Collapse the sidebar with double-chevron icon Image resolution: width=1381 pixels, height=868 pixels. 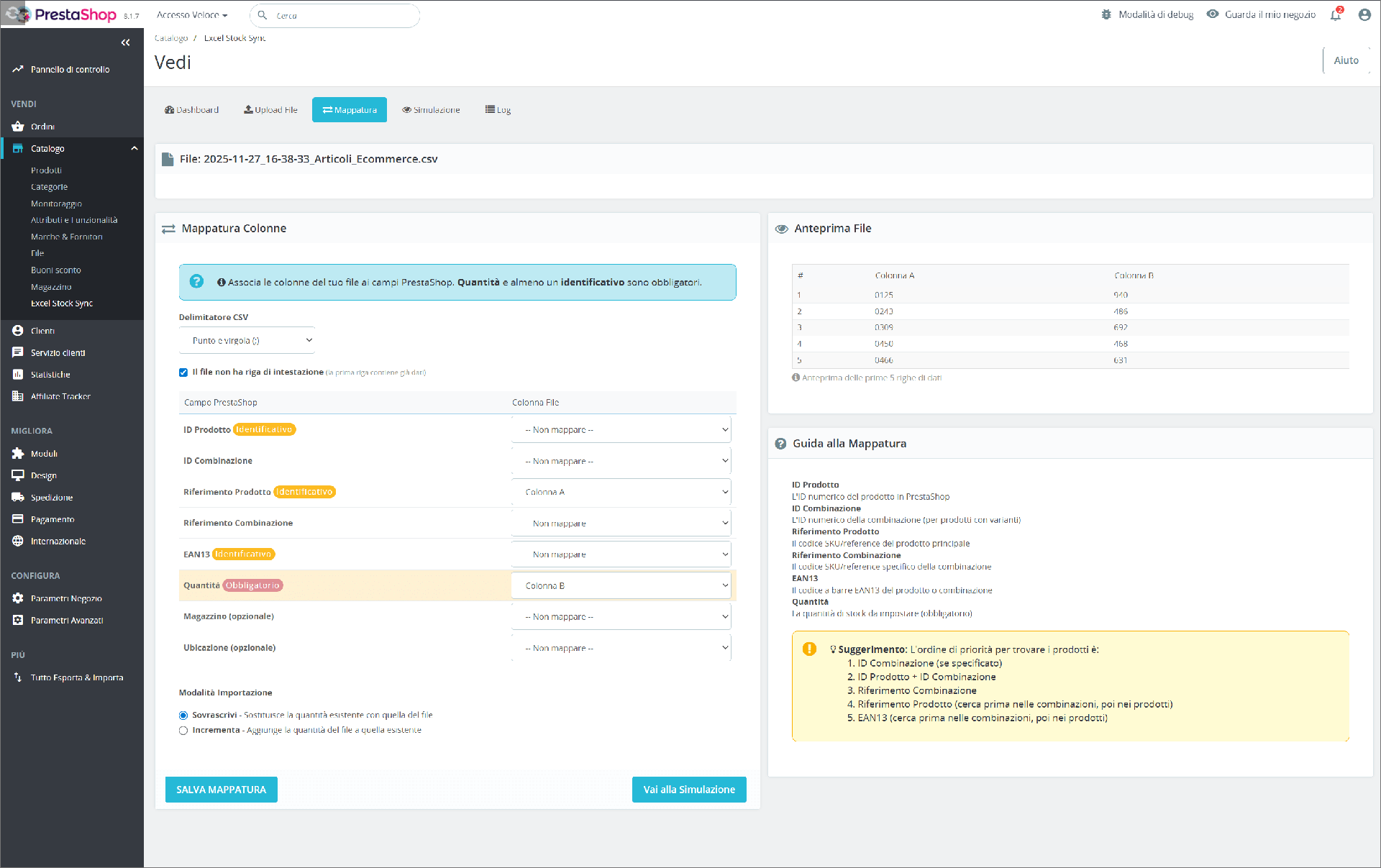pyautogui.click(x=126, y=42)
